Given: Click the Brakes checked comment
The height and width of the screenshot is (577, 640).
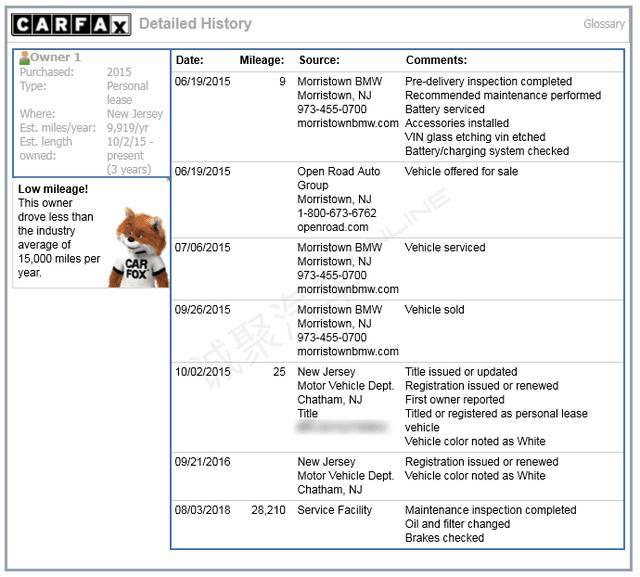Looking at the screenshot, I should 444,538.
